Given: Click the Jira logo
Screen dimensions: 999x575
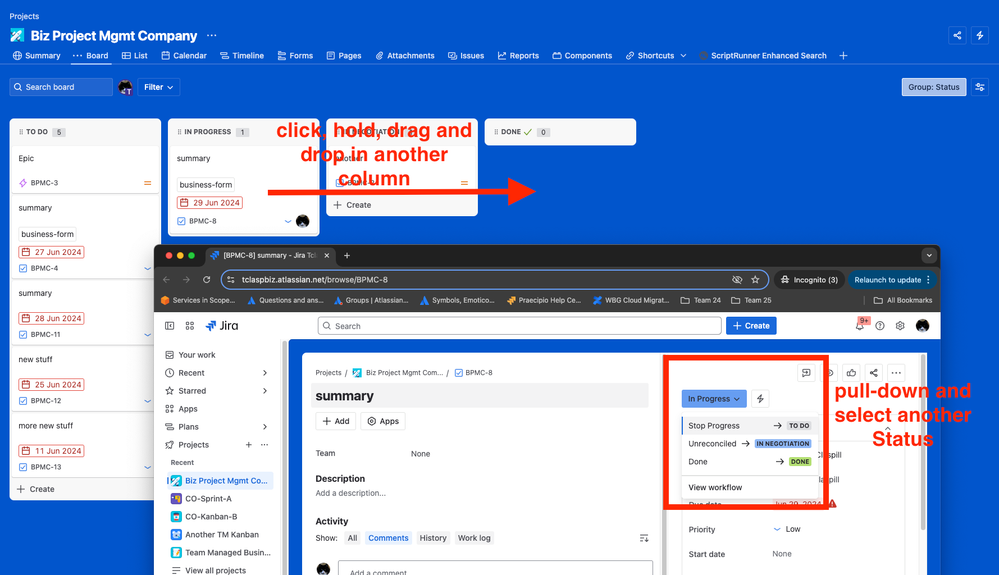Looking at the screenshot, I should pos(222,325).
